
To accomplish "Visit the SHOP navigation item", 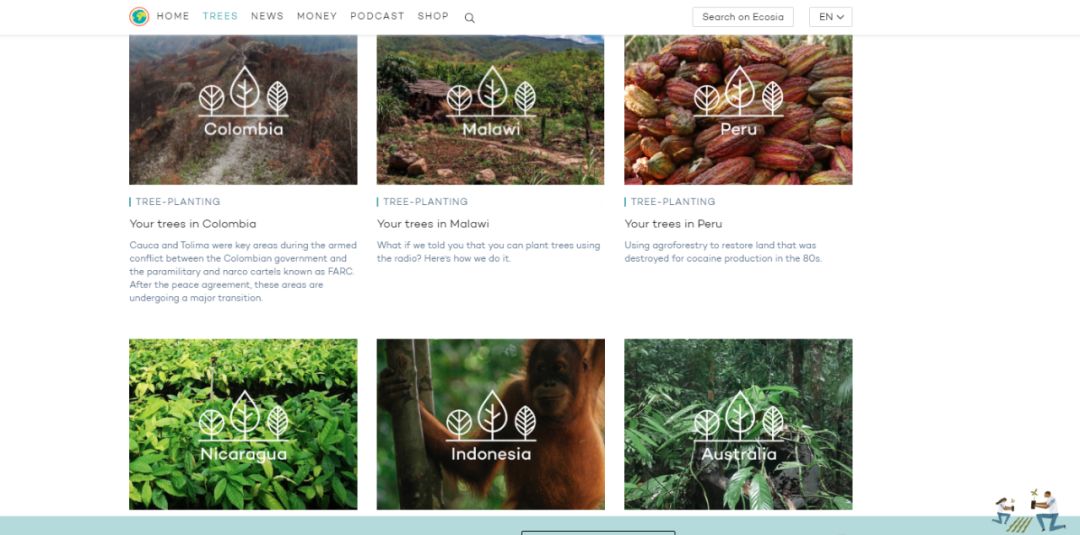I will (x=433, y=16).
